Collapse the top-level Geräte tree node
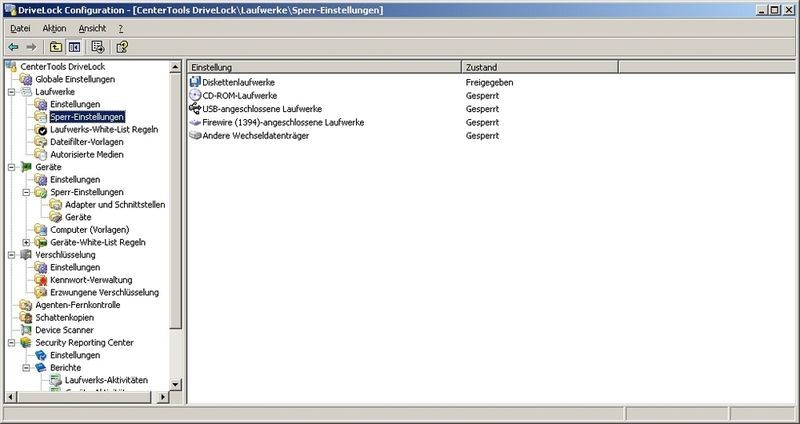800x424 pixels. 11,167
